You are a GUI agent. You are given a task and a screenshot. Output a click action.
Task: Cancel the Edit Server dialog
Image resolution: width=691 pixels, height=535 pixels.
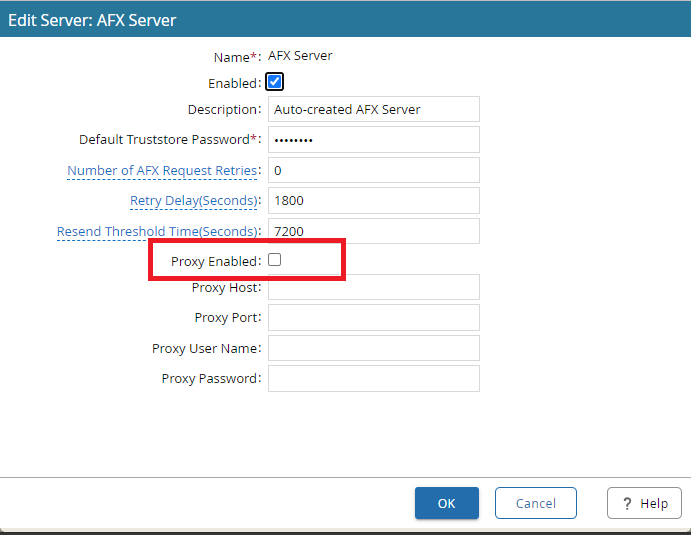(536, 503)
